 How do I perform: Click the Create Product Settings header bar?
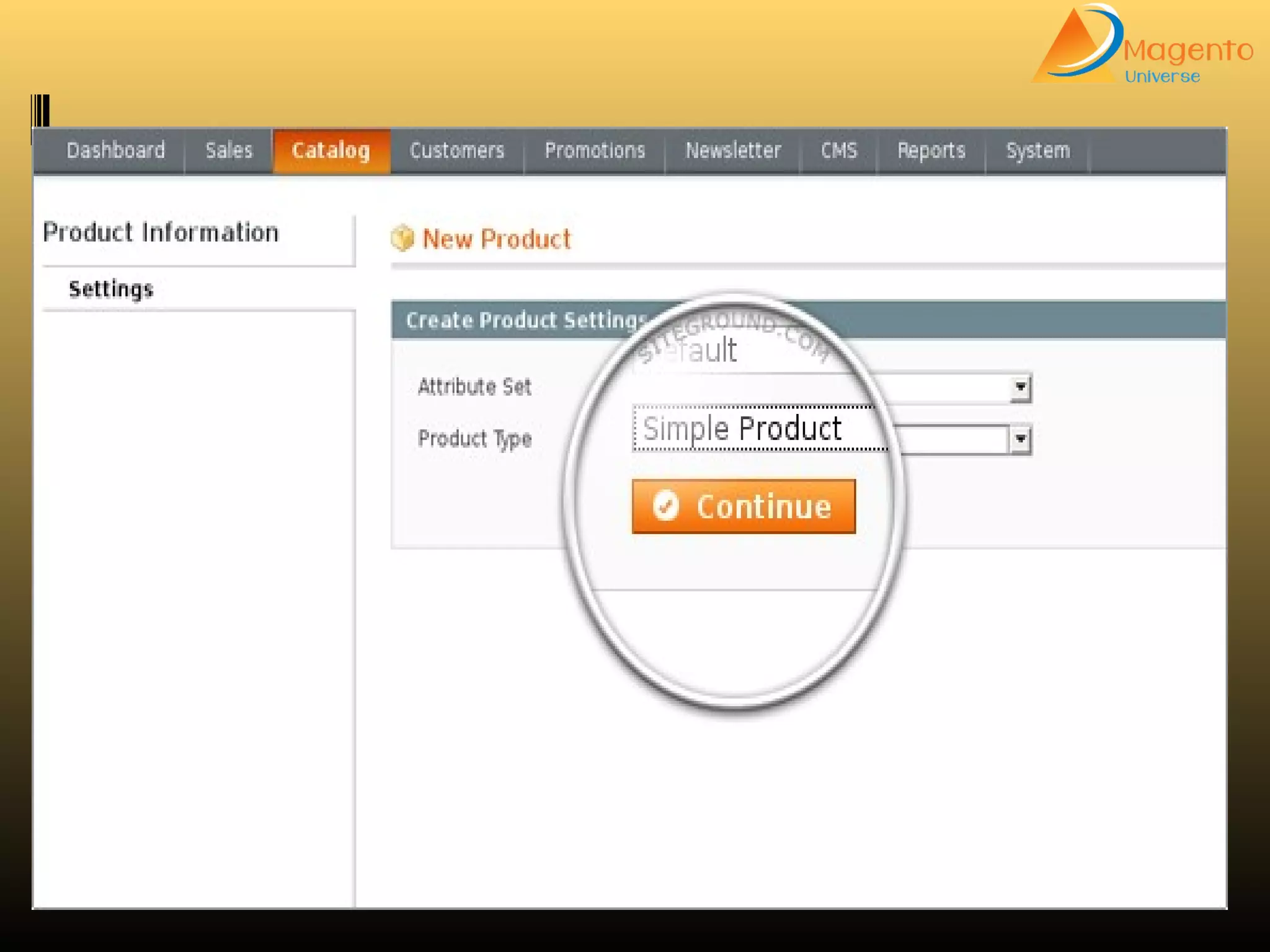click(x=527, y=320)
